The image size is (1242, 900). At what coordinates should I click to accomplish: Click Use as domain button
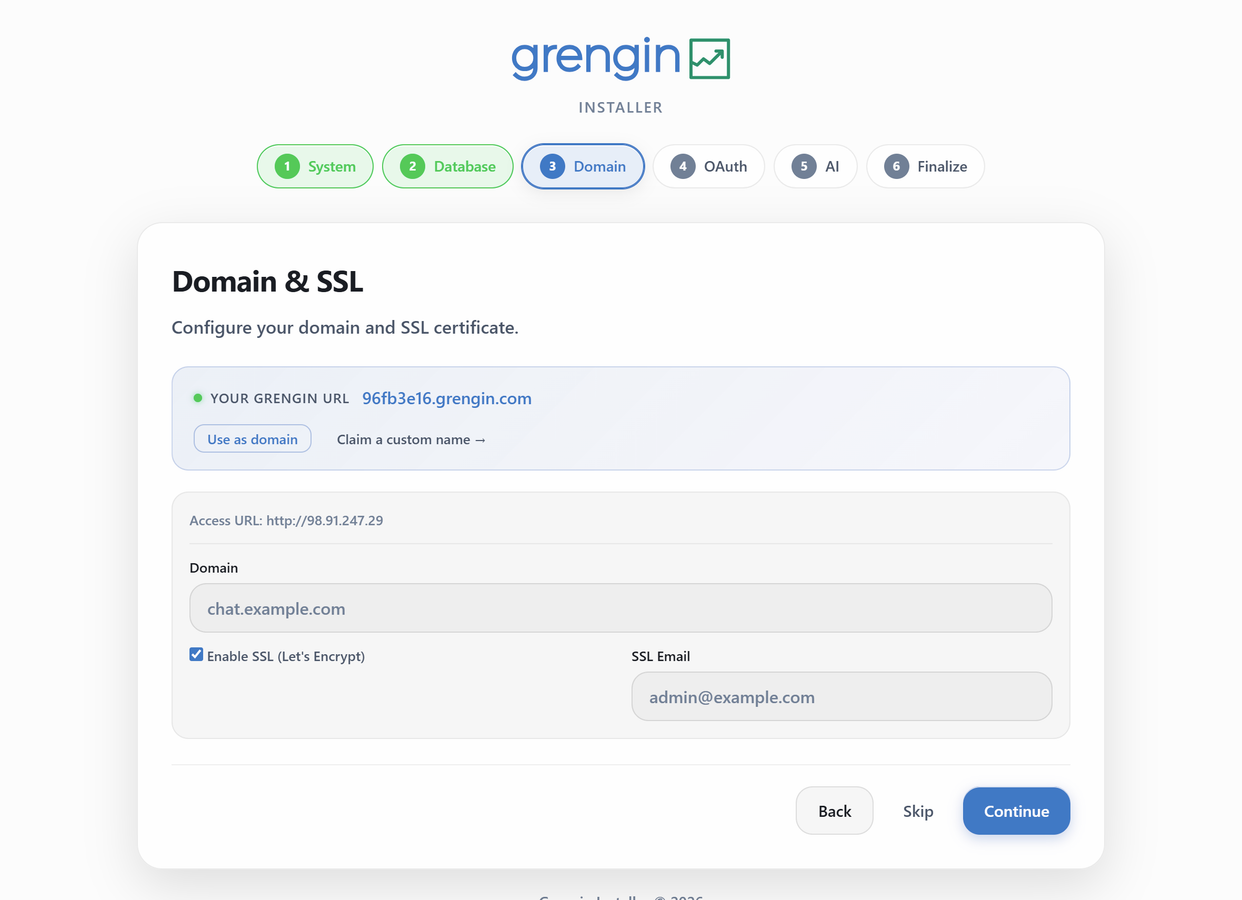click(252, 439)
